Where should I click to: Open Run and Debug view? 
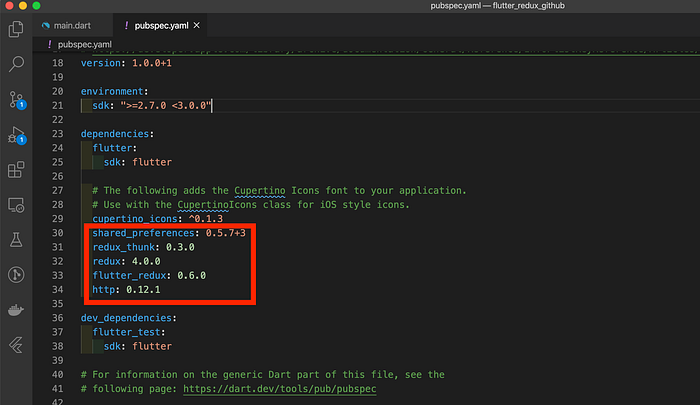click(17, 135)
